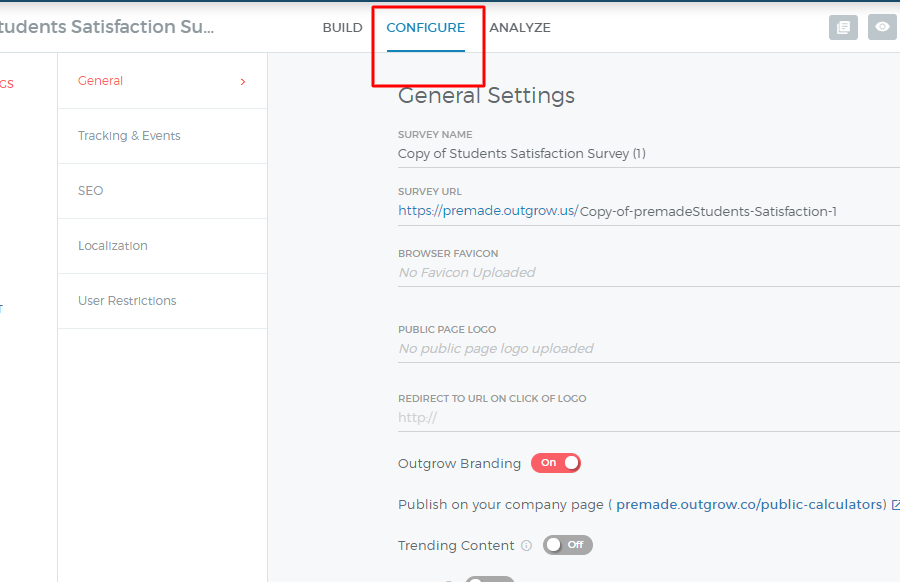Screen dimensions: 900x582
Task: Switch to the BUILD tab
Action: tap(342, 28)
